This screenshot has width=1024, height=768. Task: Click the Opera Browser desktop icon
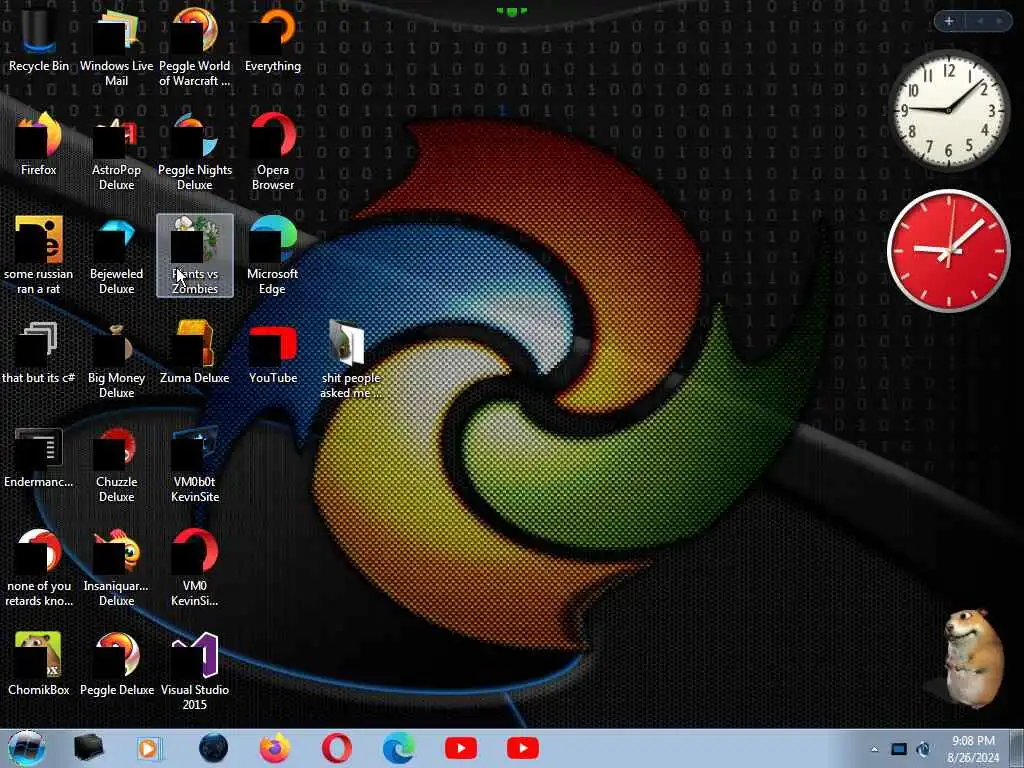(x=273, y=152)
